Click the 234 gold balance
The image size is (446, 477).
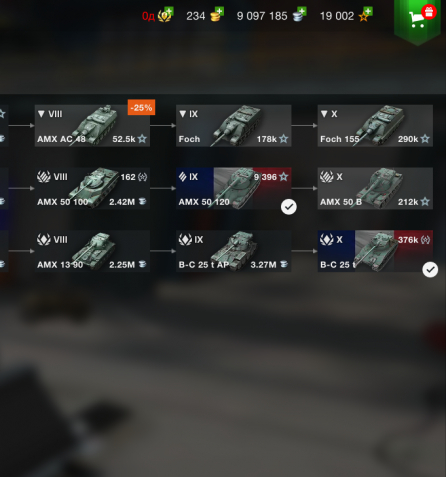[x=196, y=16]
